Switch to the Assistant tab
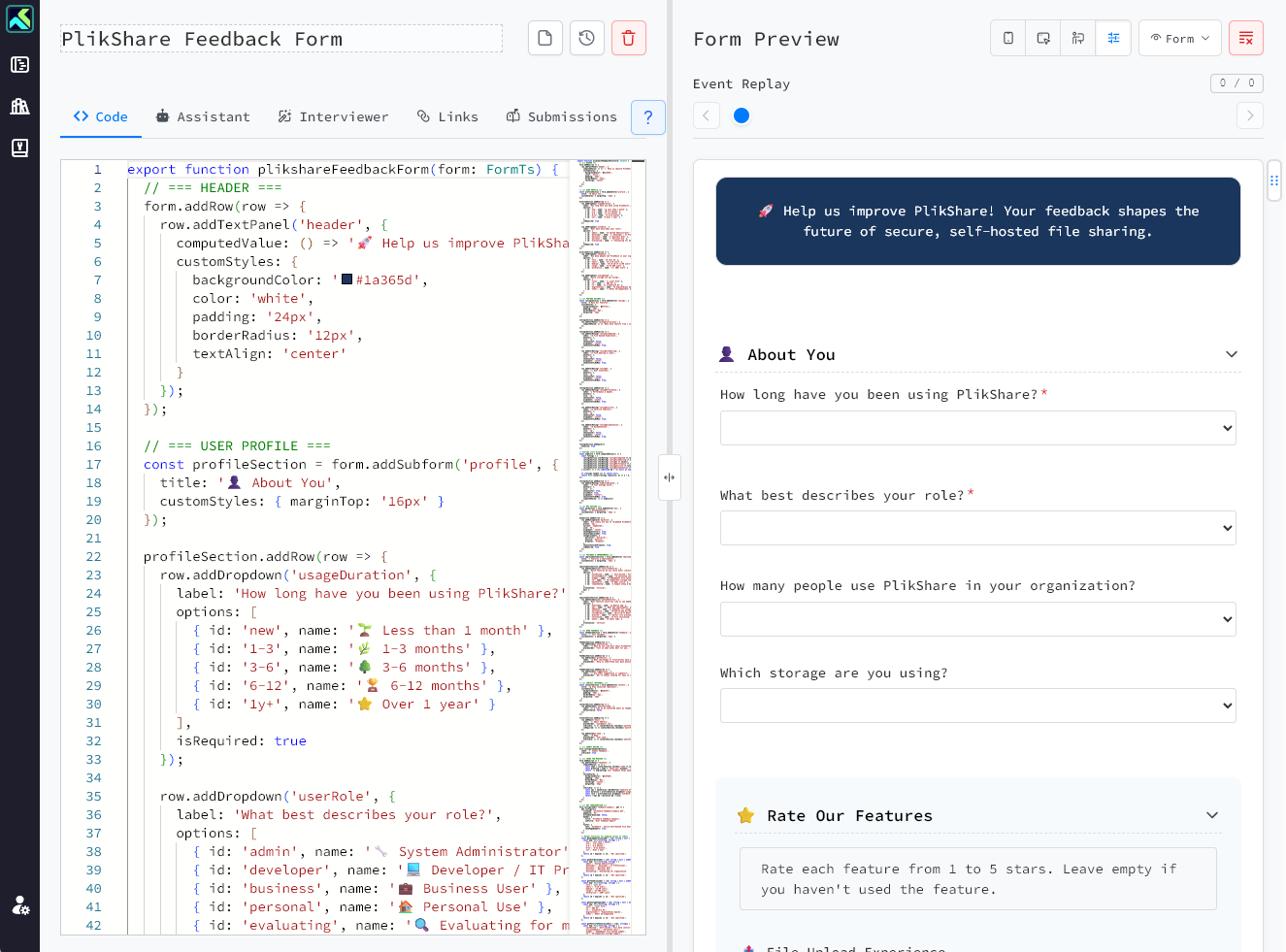This screenshot has height=952, width=1286. coord(203,116)
